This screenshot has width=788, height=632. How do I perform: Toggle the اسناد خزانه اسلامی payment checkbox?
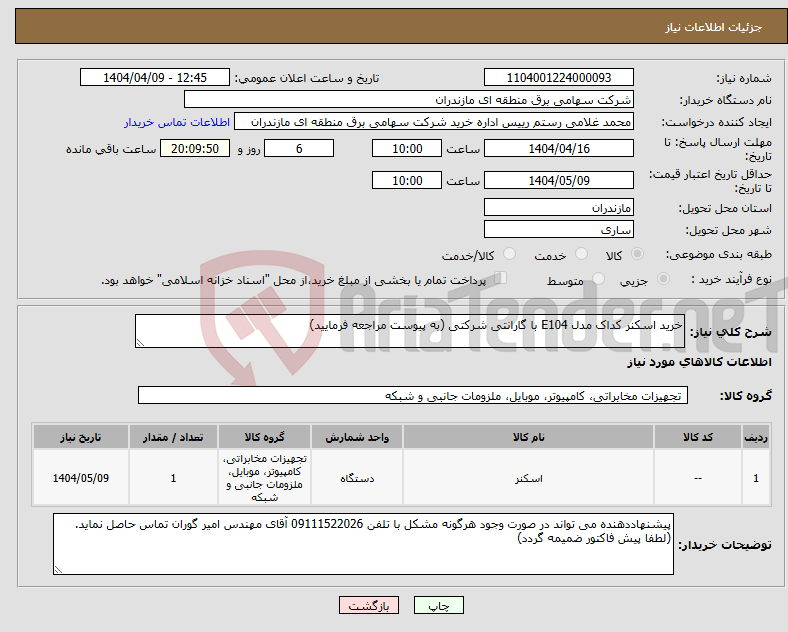(x=500, y=278)
